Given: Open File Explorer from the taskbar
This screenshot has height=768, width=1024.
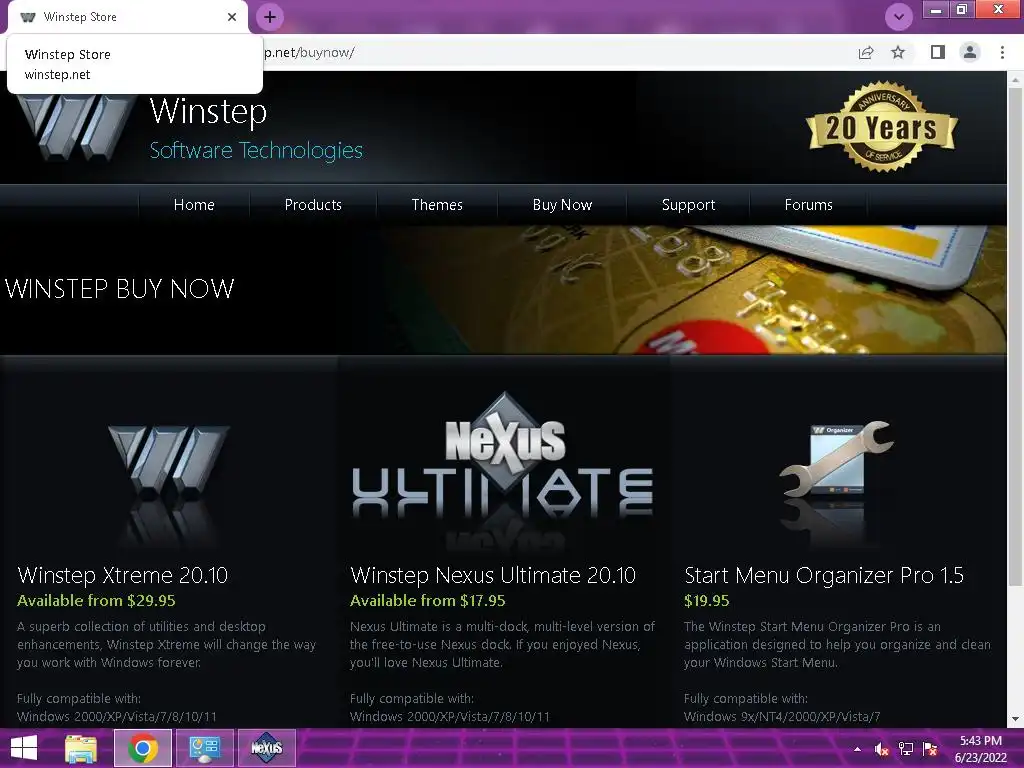Looking at the screenshot, I should coord(81,748).
